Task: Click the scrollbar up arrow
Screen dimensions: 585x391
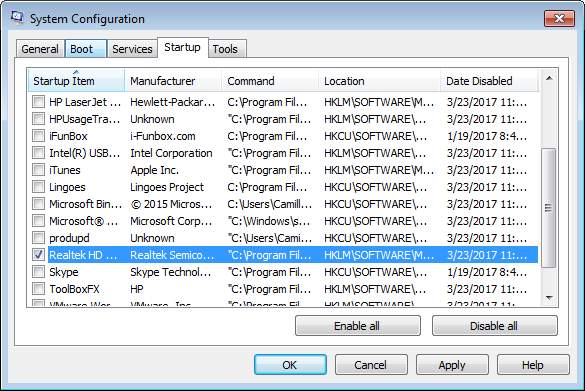Action: pyautogui.click(x=549, y=78)
